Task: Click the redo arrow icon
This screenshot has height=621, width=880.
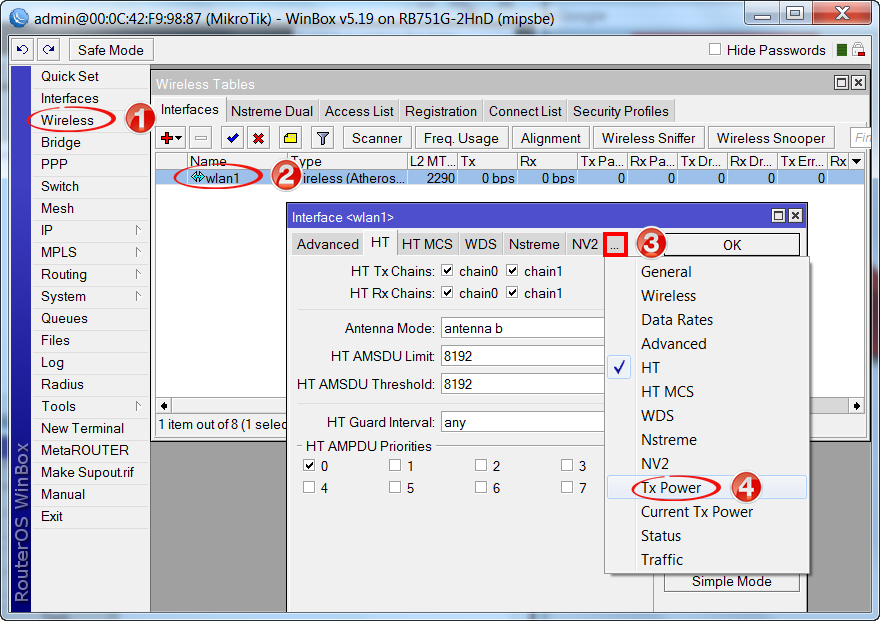Action: click(48, 50)
